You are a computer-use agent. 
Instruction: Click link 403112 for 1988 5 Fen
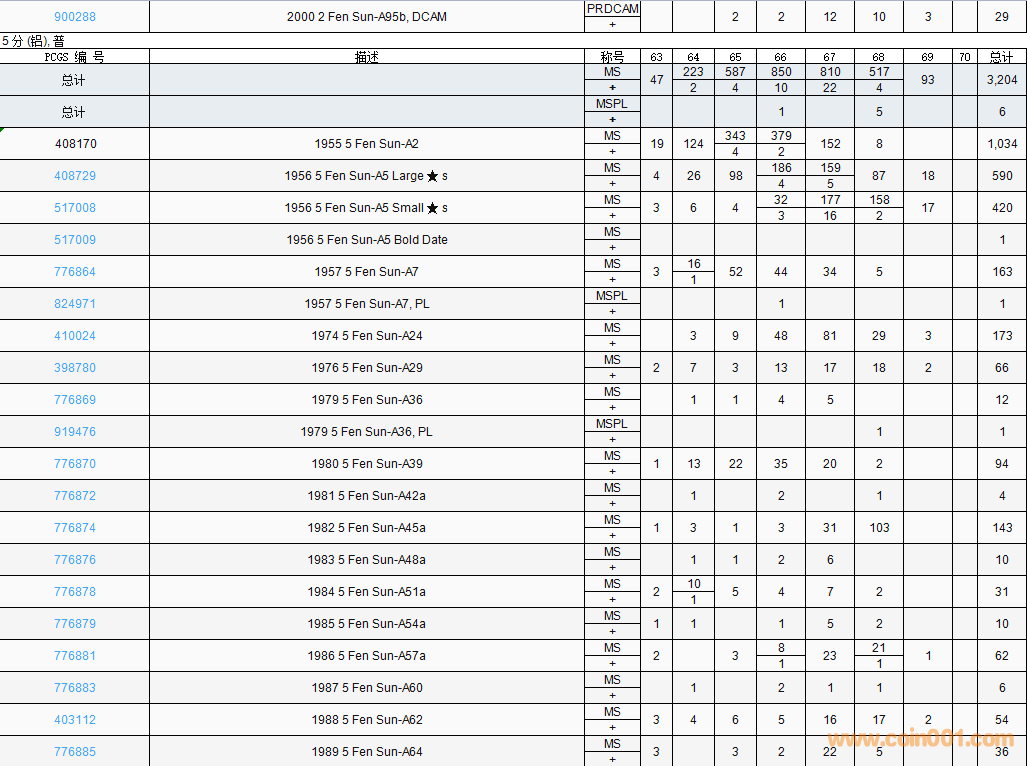click(x=75, y=720)
